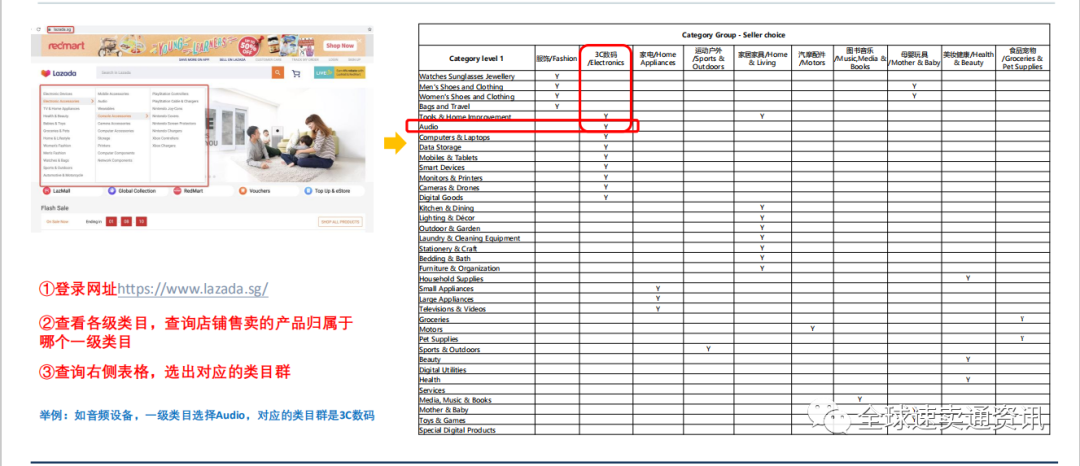The width and height of the screenshot is (1080, 466).
Task: Click the Top Up & eStore icon
Action: tap(308, 191)
